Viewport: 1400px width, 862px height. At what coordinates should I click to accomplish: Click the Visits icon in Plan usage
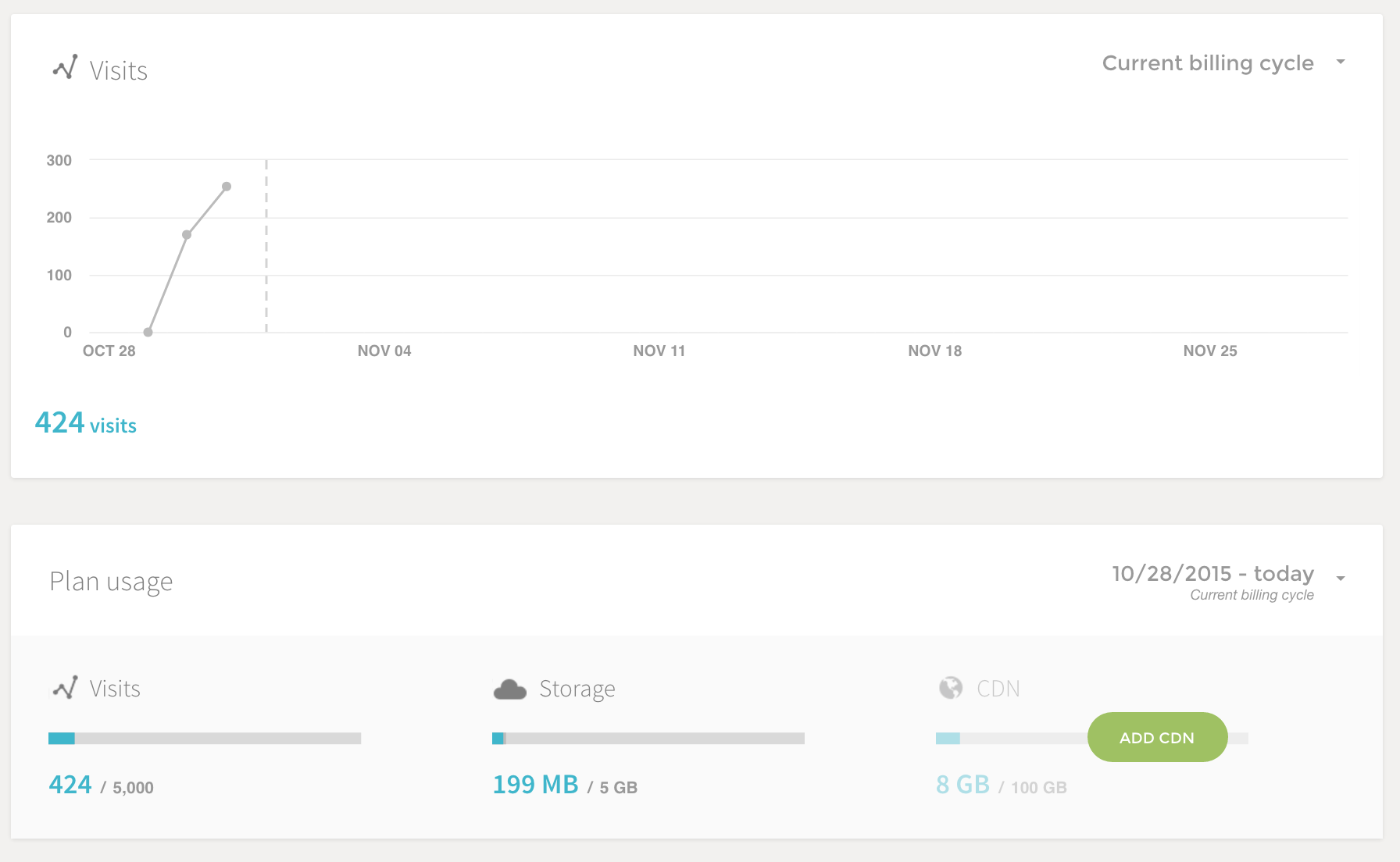(x=66, y=687)
